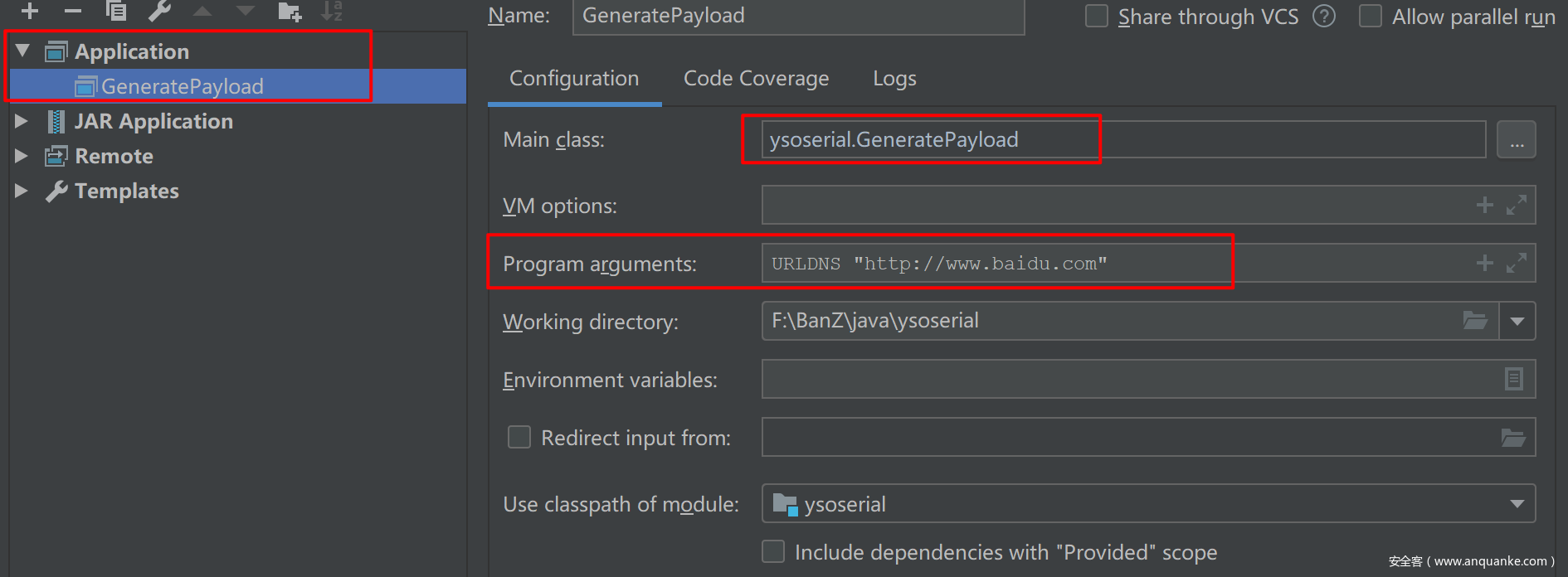Click the Edit Templates wrench icon
Screen dimensions: 1568x577
tap(159, 11)
